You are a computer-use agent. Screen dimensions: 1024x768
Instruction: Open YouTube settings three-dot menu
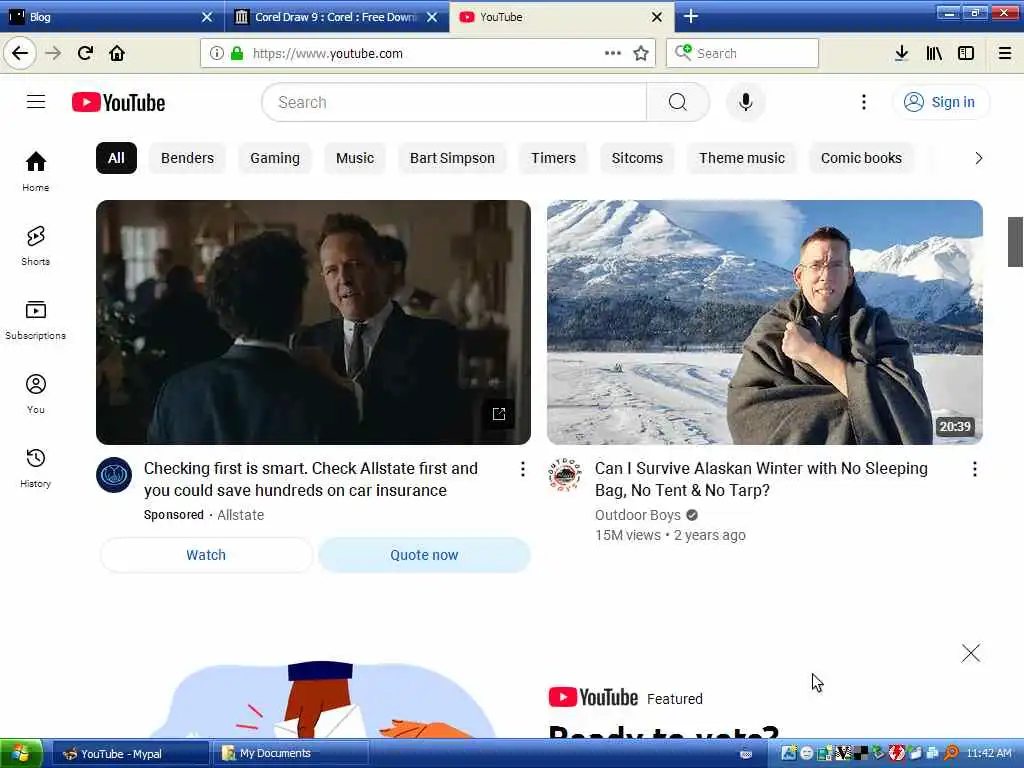863,102
